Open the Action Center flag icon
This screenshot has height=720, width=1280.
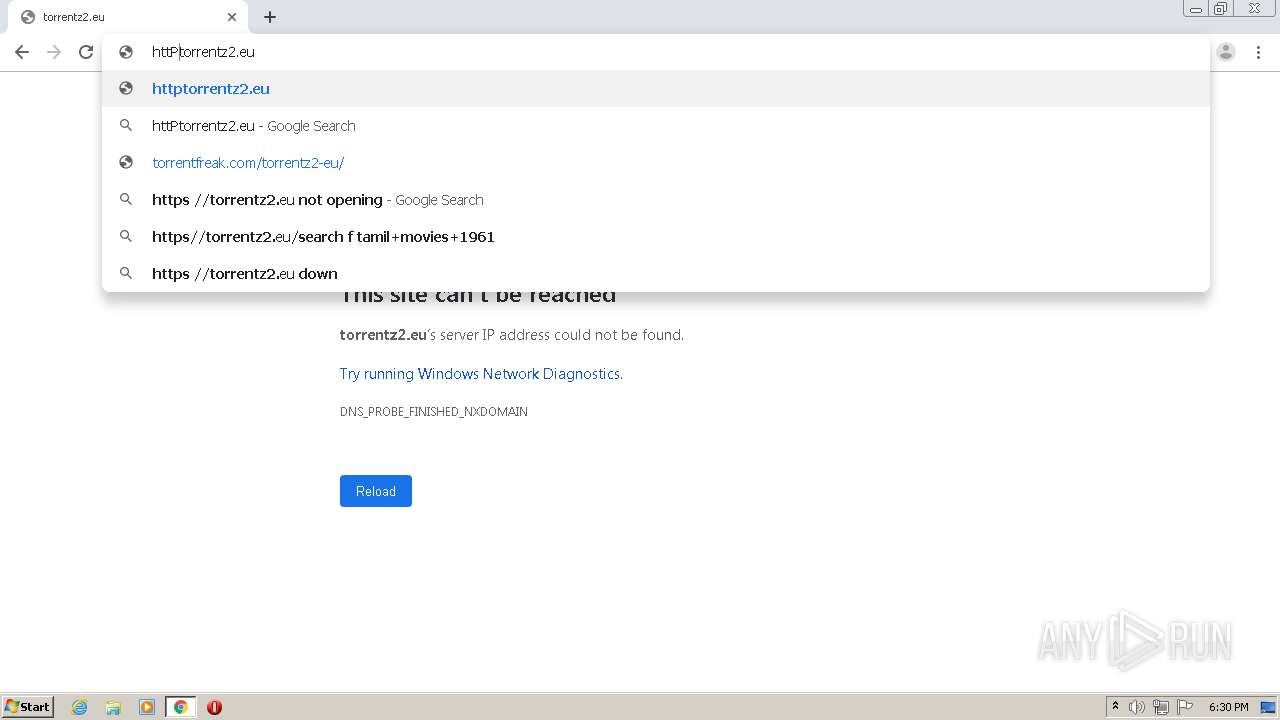pyautogui.click(x=1185, y=707)
